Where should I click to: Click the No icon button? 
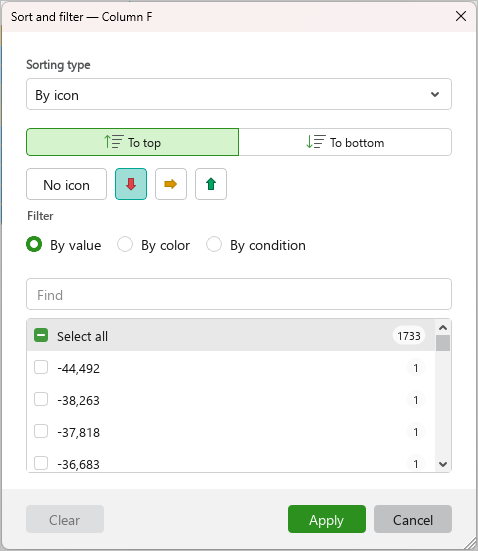(66, 184)
